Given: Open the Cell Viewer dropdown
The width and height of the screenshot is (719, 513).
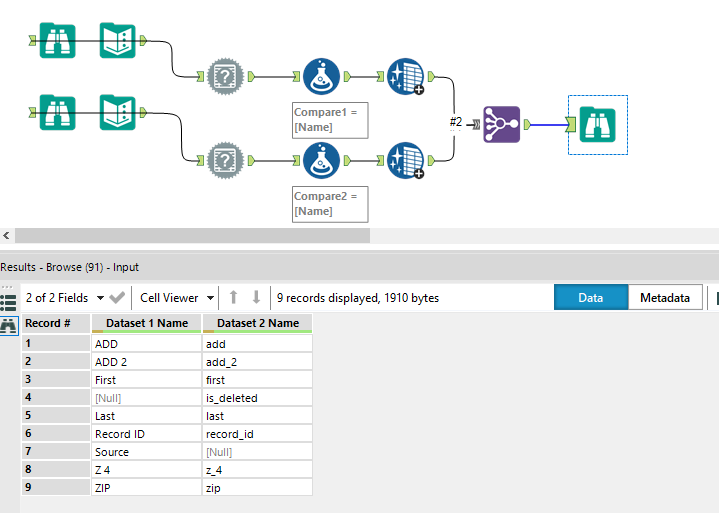Looking at the screenshot, I should click(x=177, y=298).
